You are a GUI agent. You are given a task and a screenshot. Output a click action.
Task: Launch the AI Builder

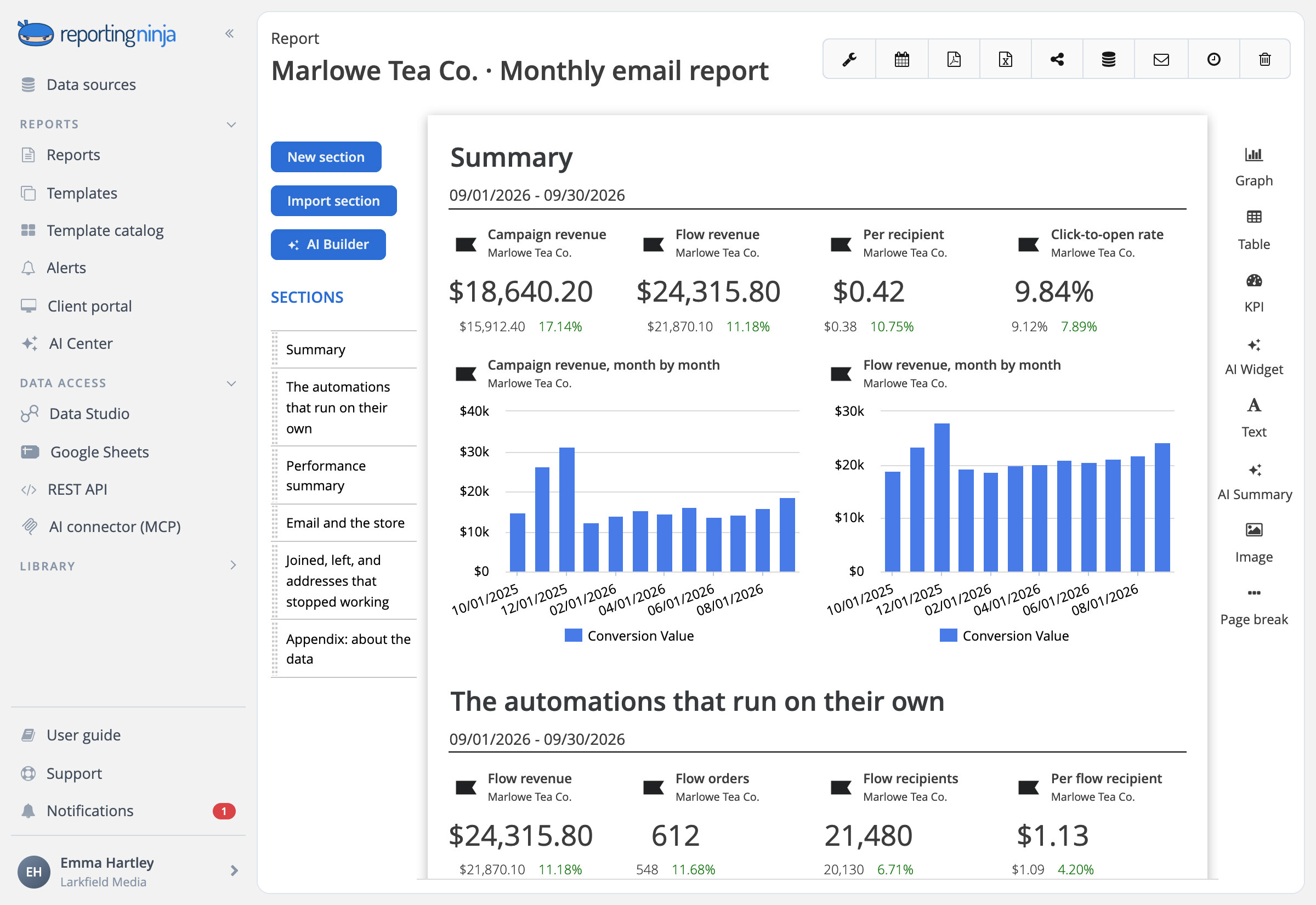pyautogui.click(x=328, y=245)
